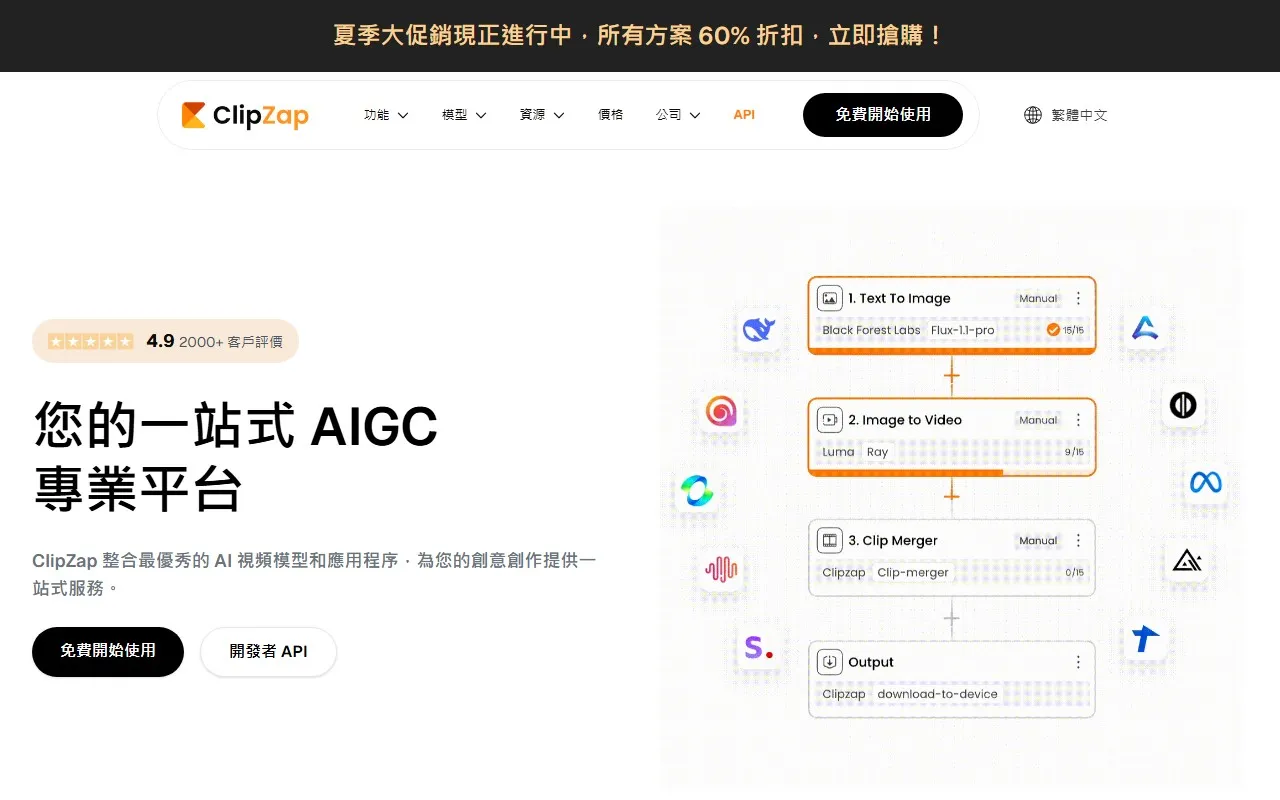The image size is (1280, 800).
Task: Click the 開發者 API button
Action: pyautogui.click(x=268, y=651)
